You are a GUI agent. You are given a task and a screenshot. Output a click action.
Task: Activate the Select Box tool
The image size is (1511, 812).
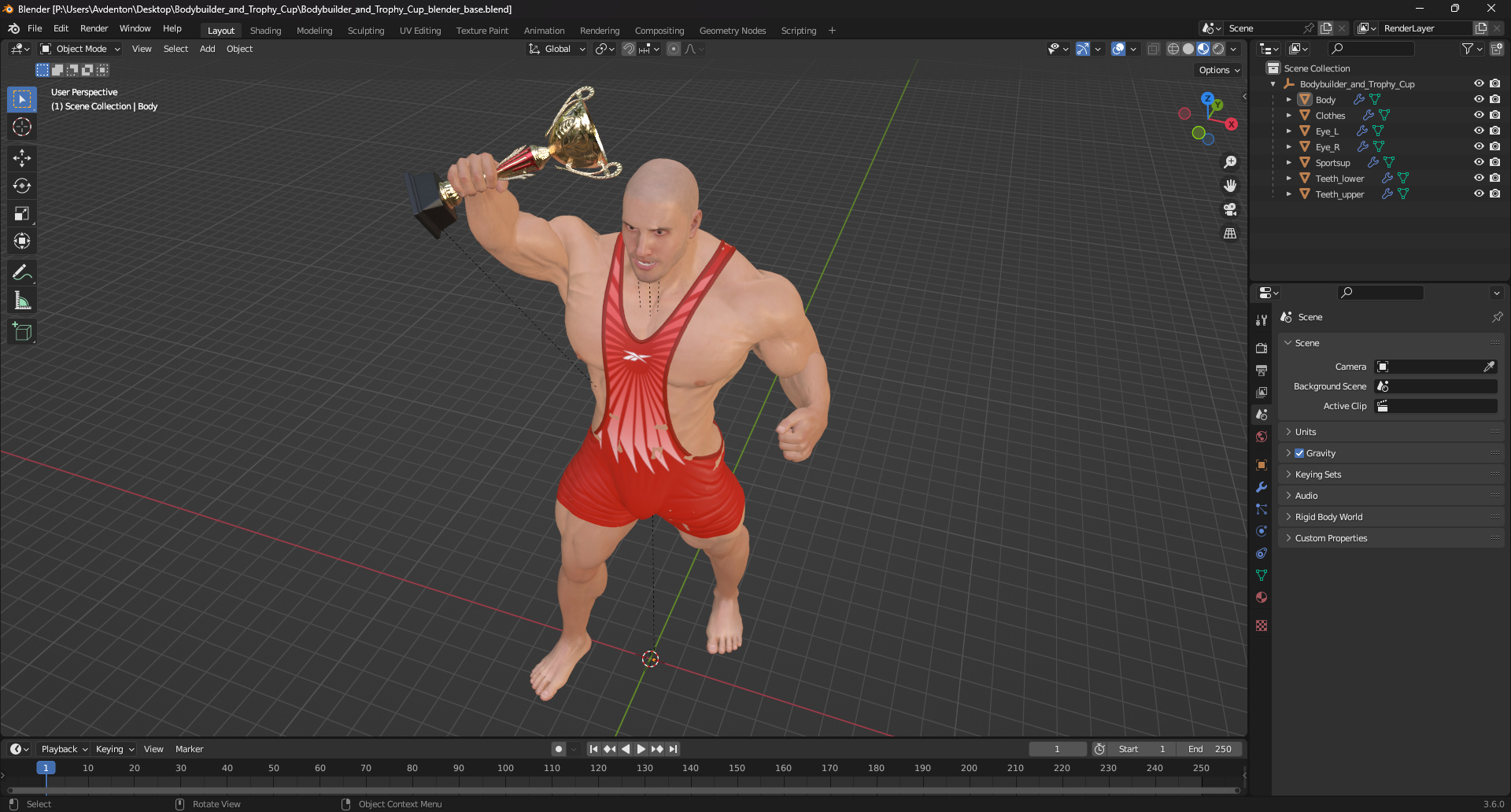point(22,99)
